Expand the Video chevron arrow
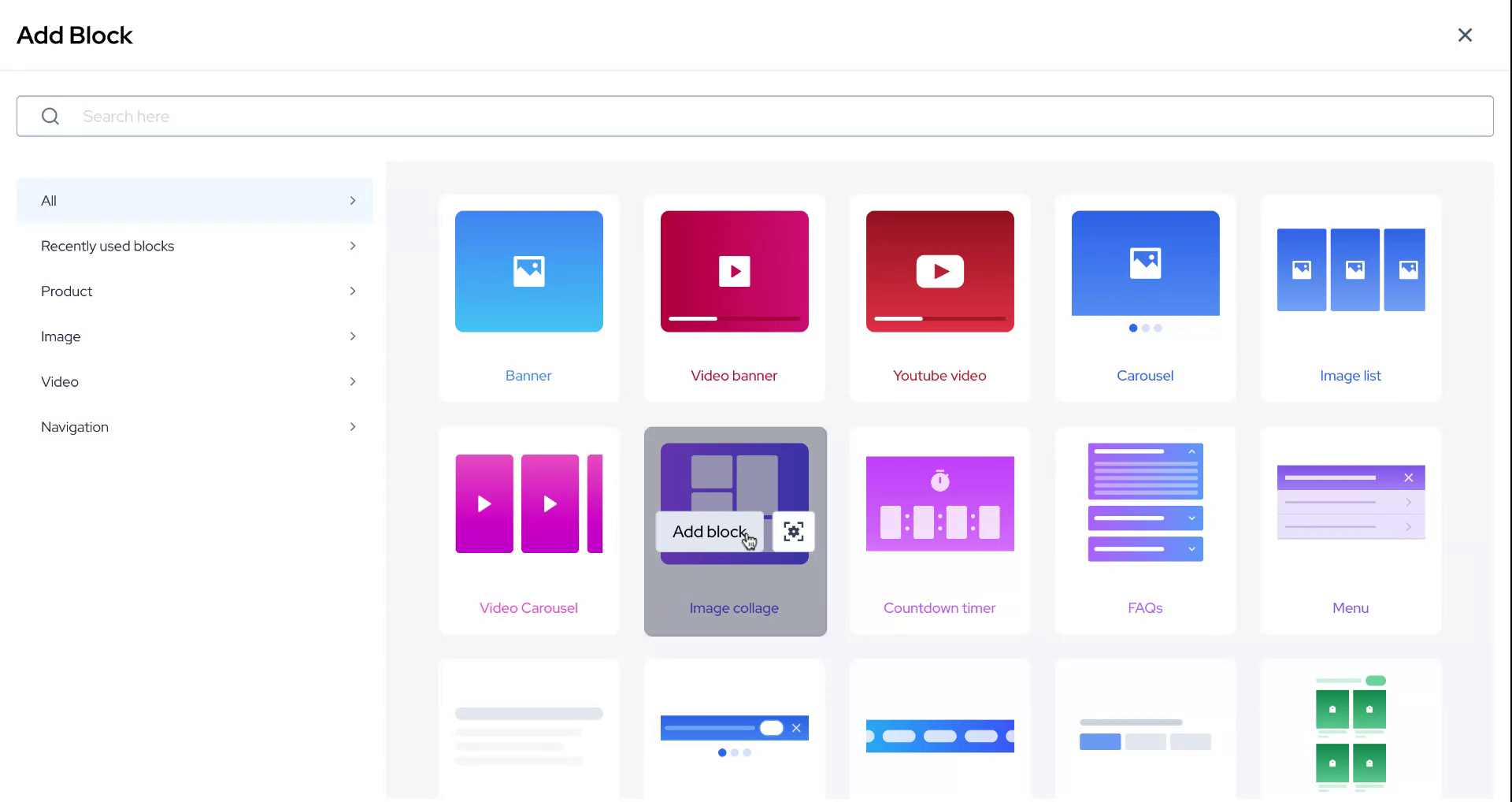This screenshot has width=1512, height=802. pos(353,381)
